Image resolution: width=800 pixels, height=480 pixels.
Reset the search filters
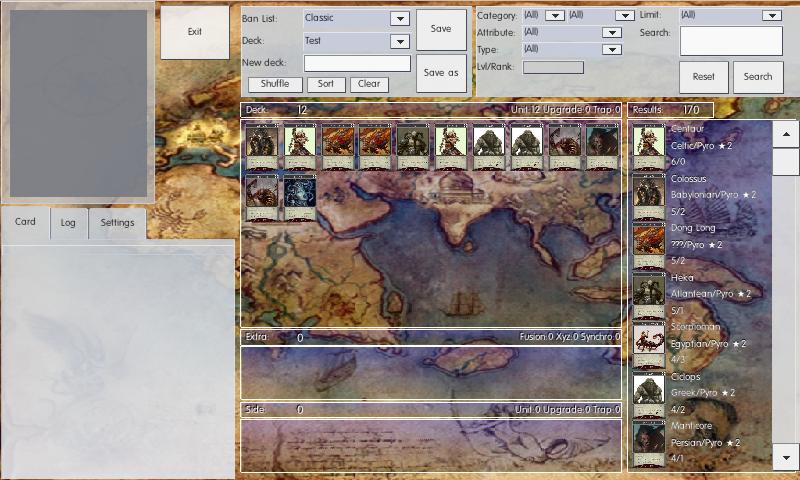tap(704, 77)
